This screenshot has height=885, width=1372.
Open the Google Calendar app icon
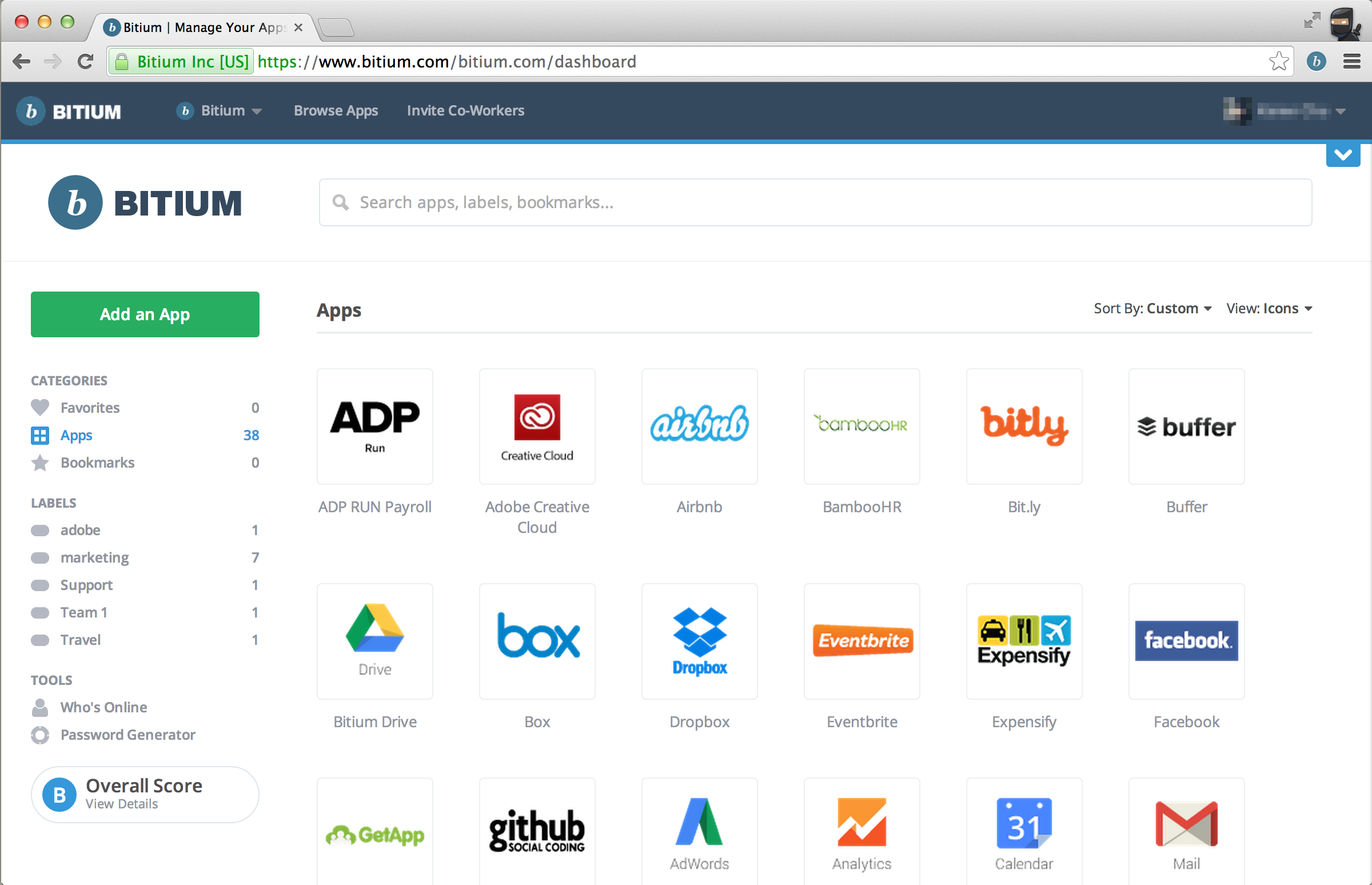click(1024, 831)
